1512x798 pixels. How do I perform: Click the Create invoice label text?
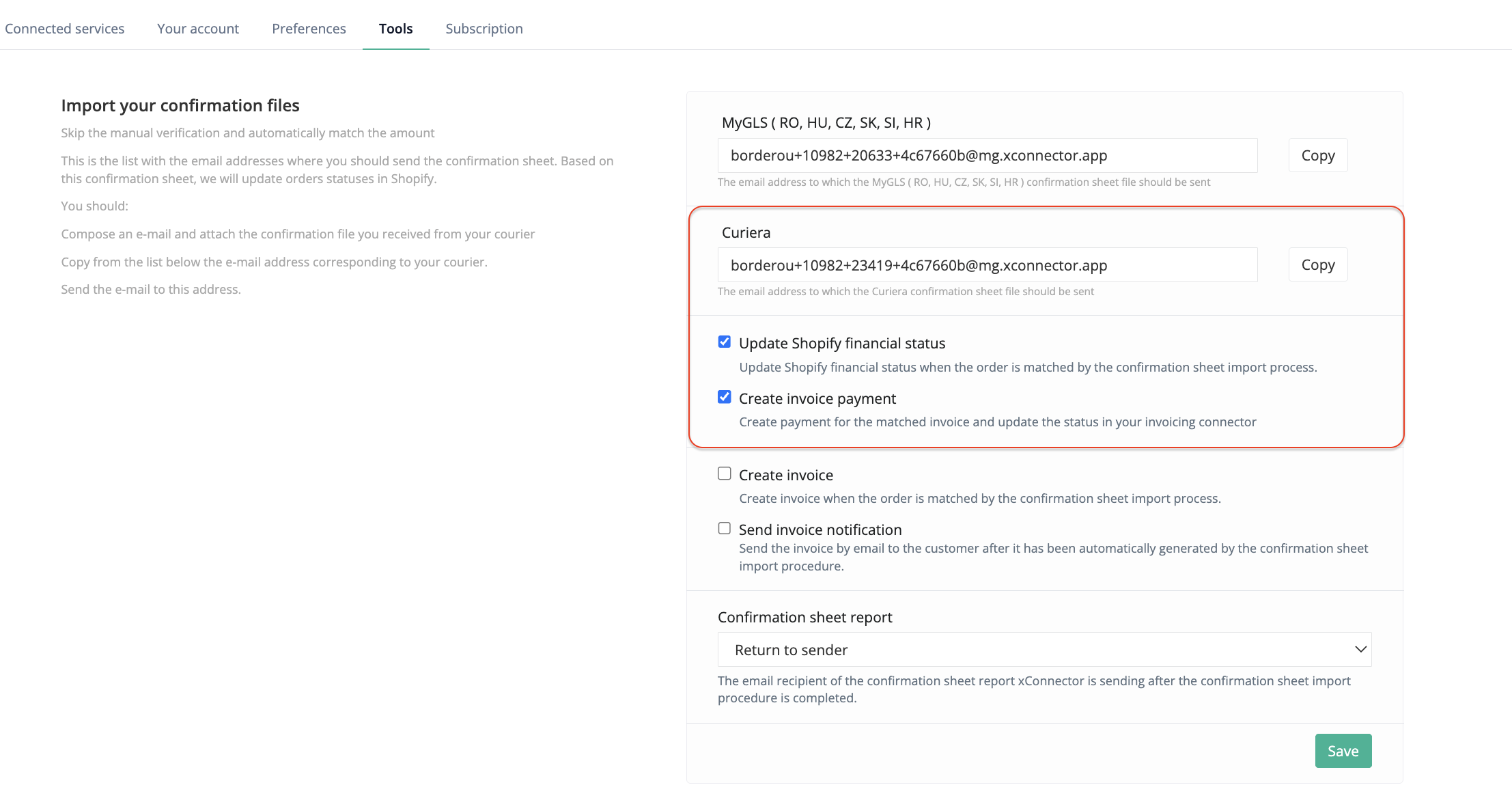[x=785, y=475]
